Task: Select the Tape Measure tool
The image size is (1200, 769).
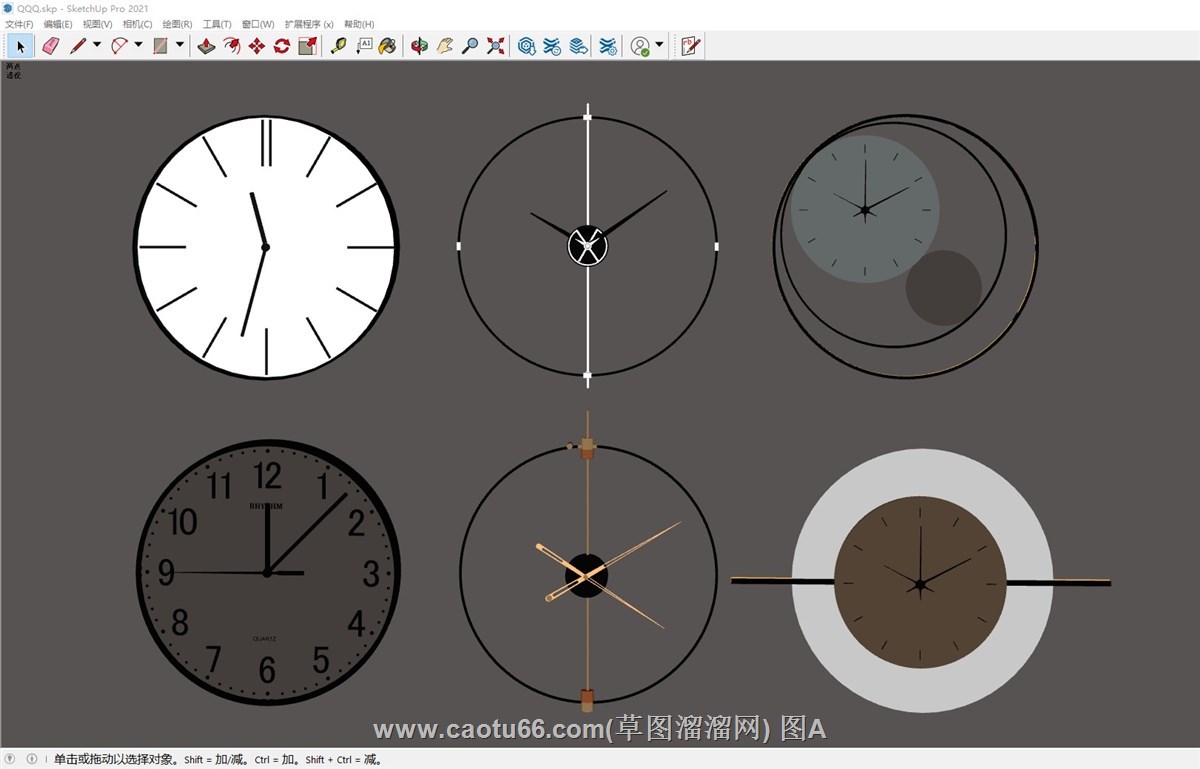Action: 338,46
